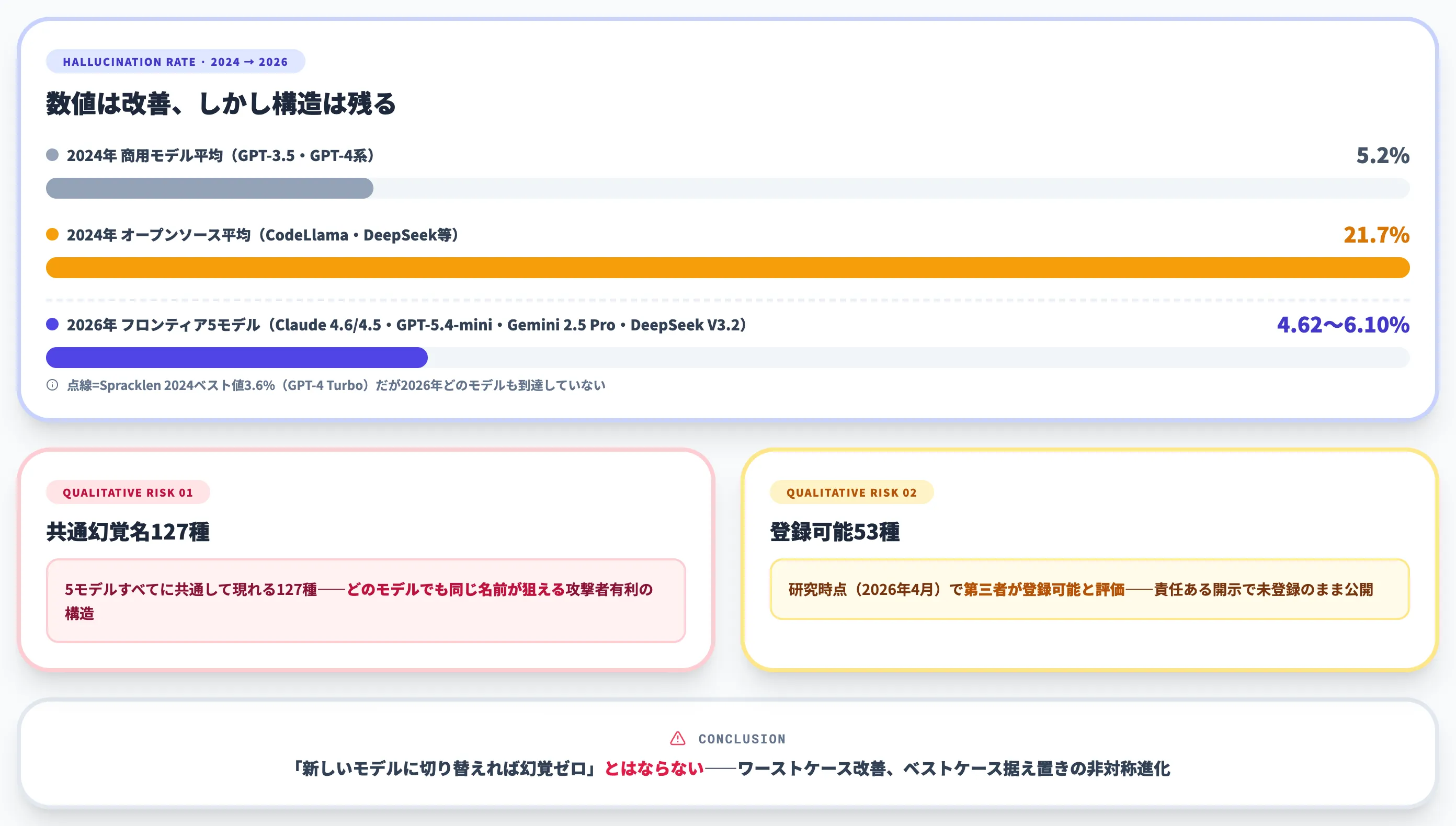Click the orange 21.7% progress bar
This screenshot has width=1456, height=826.
pyautogui.click(x=727, y=267)
